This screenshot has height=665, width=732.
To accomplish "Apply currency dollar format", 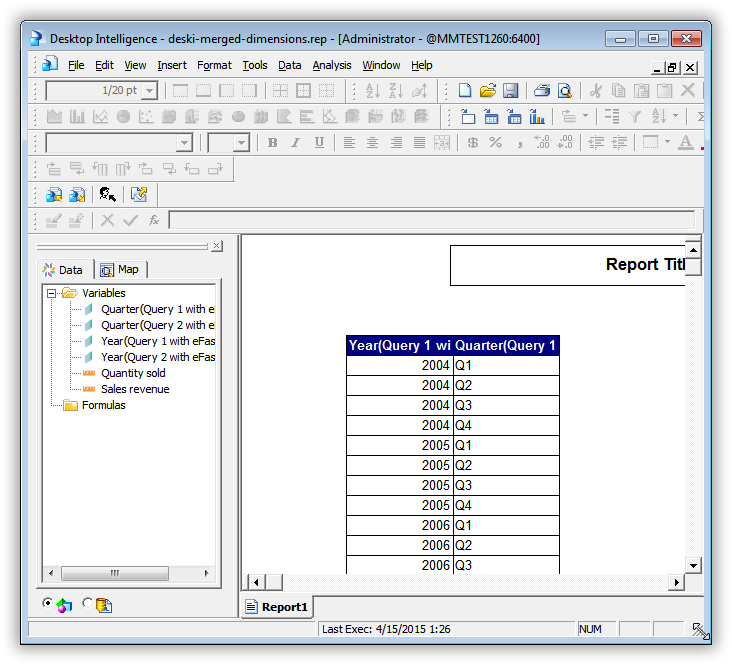I will [x=472, y=142].
